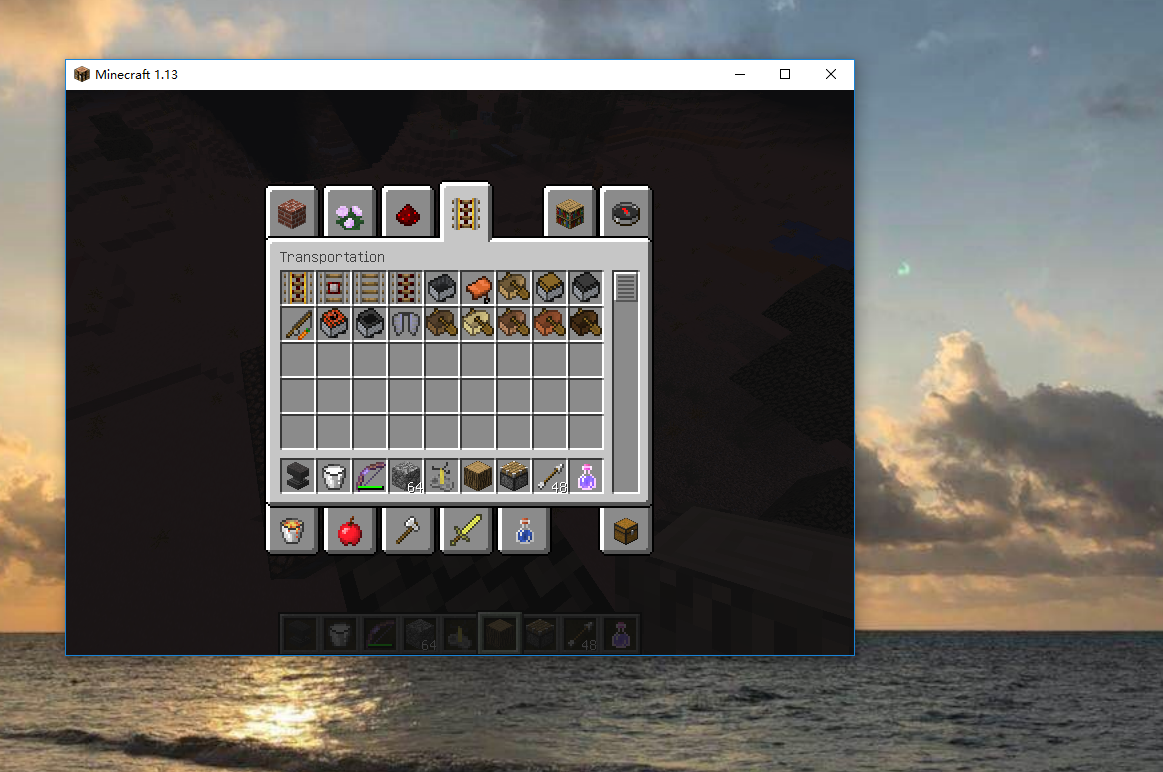Select the enchanted Bow in hotbar
The image size is (1163, 772).
tap(370, 476)
